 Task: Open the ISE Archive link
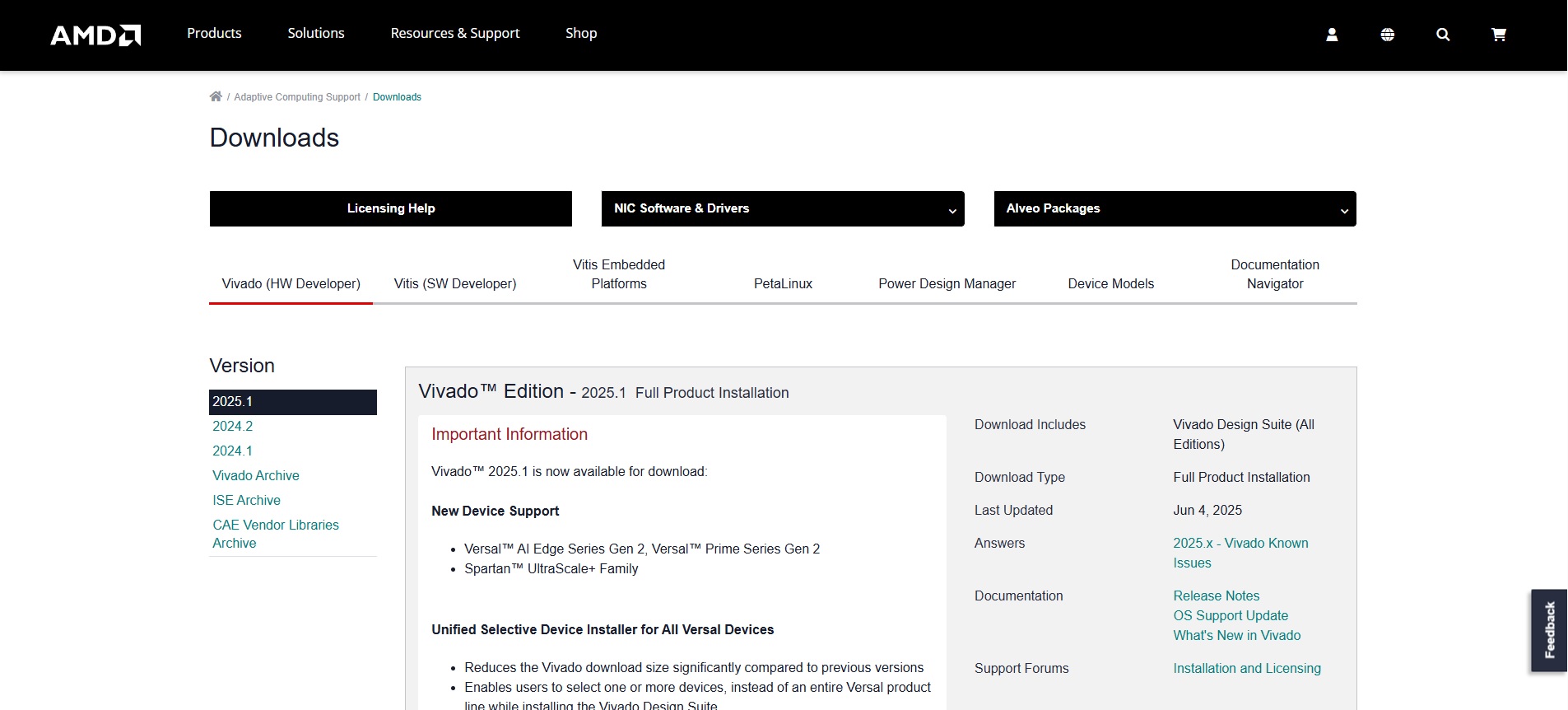pos(246,500)
